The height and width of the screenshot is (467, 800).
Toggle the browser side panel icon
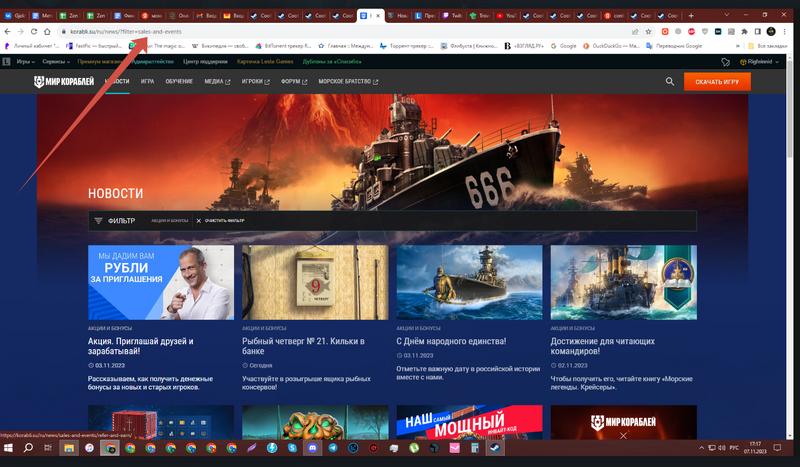tap(758, 32)
